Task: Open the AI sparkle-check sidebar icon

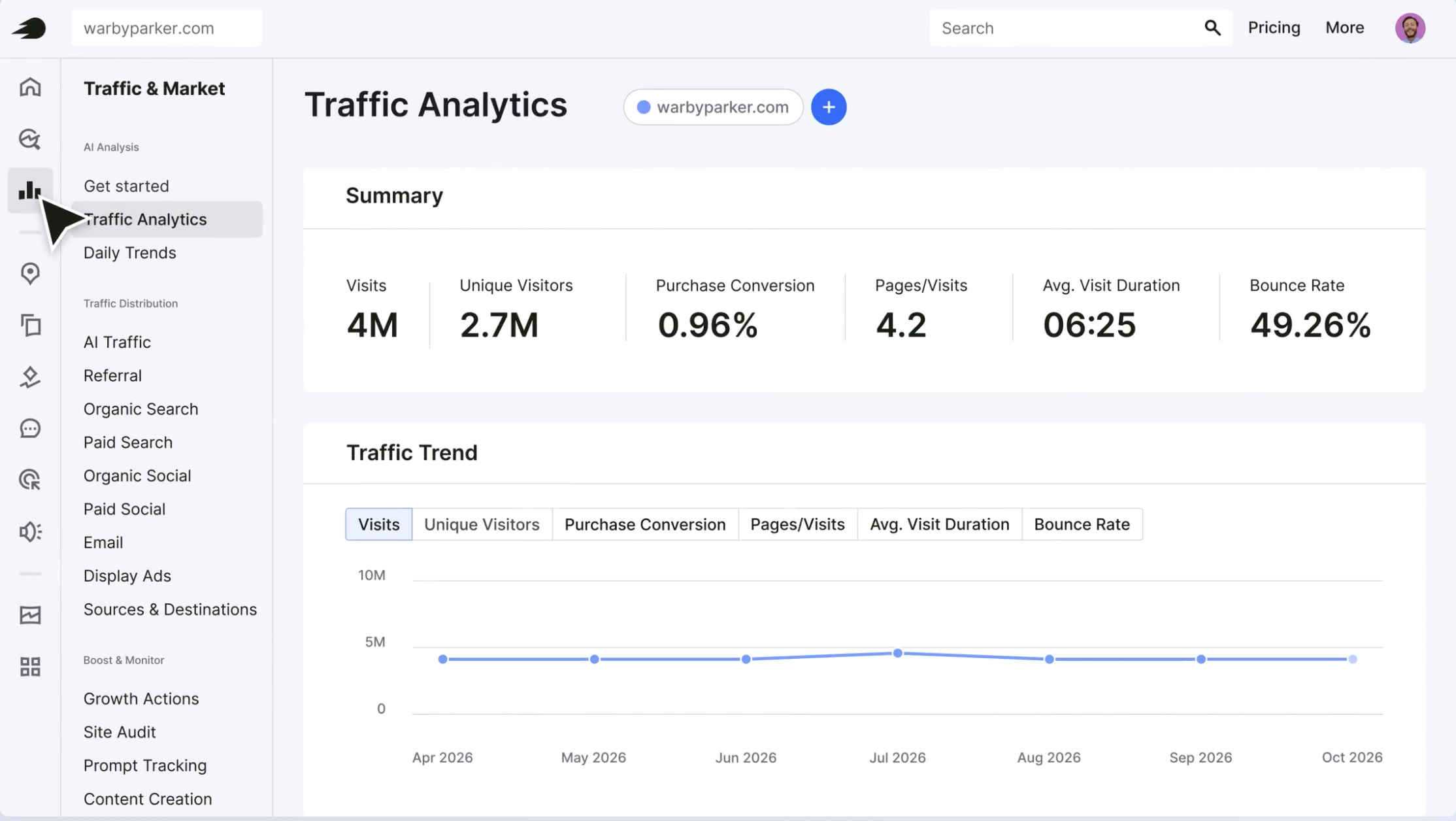Action: (x=30, y=377)
